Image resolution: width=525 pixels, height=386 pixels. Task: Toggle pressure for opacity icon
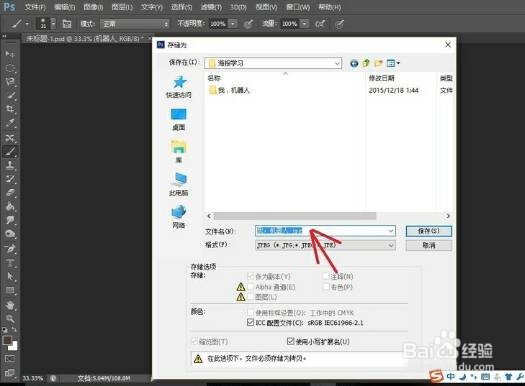248,24
